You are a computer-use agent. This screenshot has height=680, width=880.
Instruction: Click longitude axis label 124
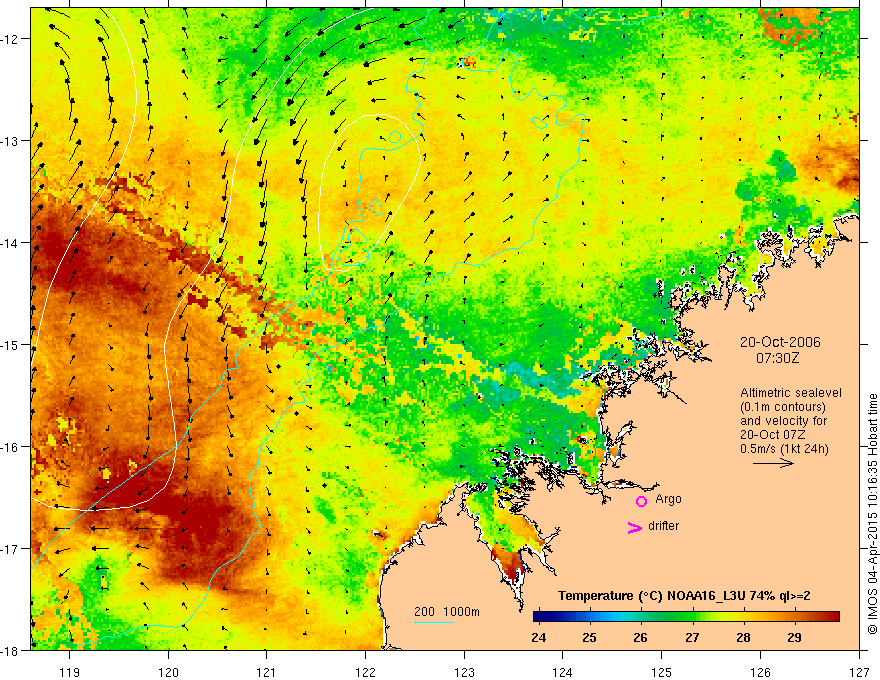pyautogui.click(x=563, y=672)
